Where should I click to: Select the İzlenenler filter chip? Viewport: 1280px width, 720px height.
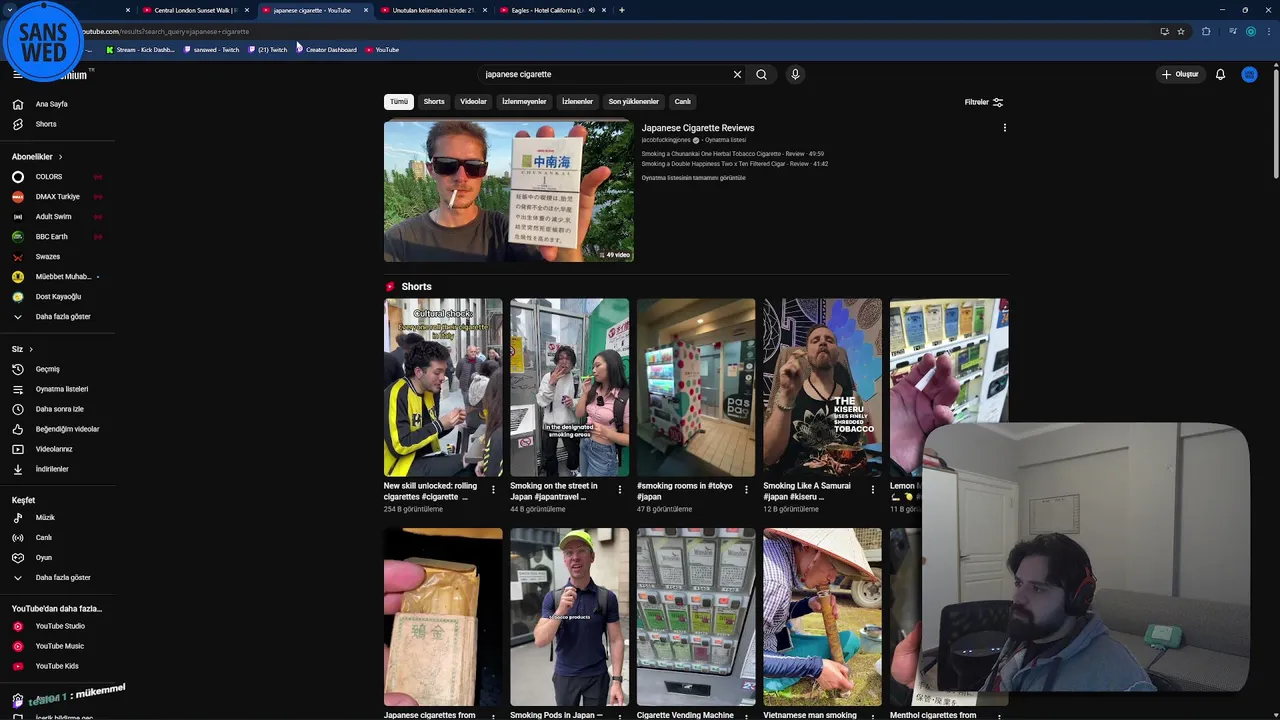point(577,102)
